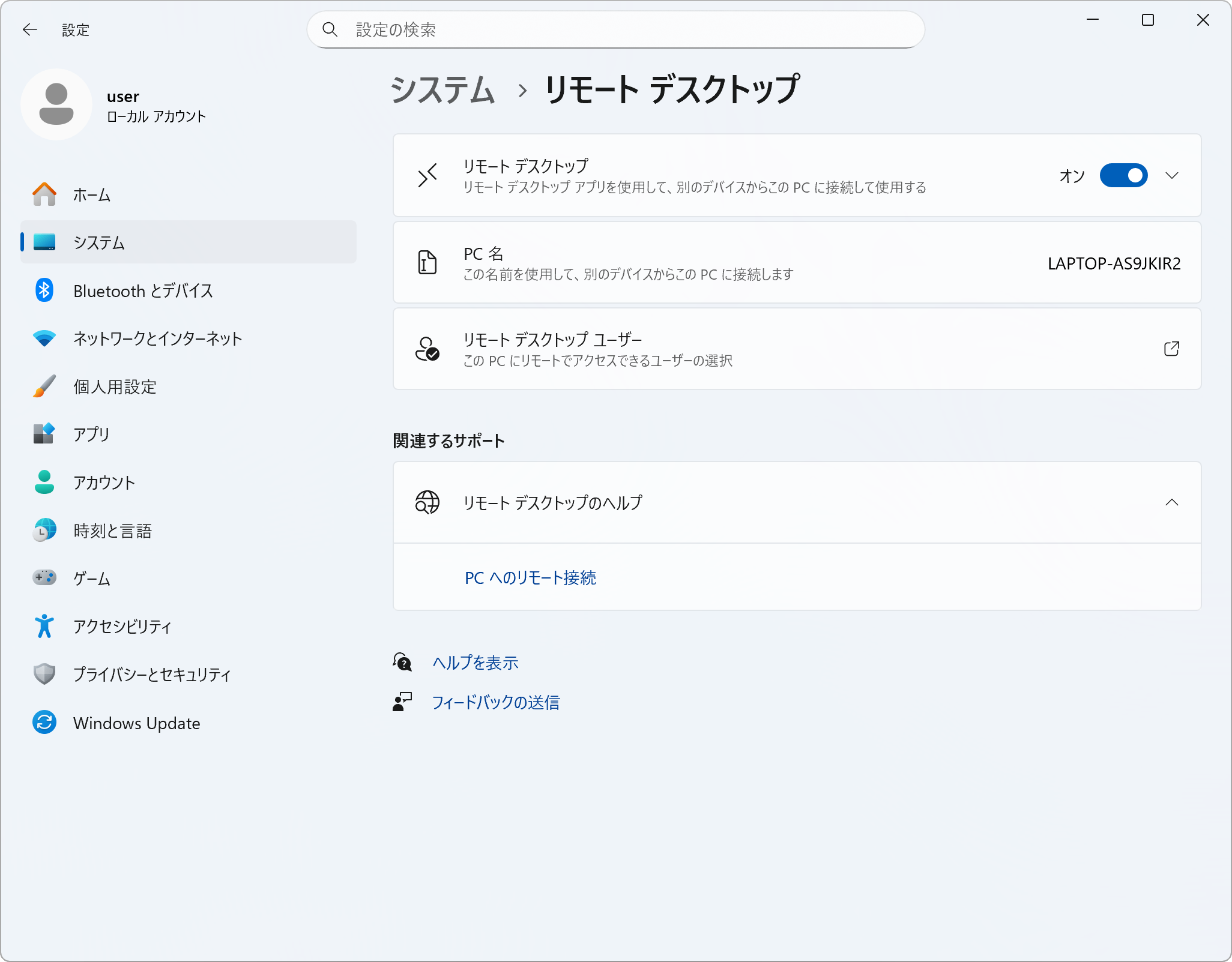
Task: Turn off the Remote Desktop toggle
Action: coord(1123,175)
